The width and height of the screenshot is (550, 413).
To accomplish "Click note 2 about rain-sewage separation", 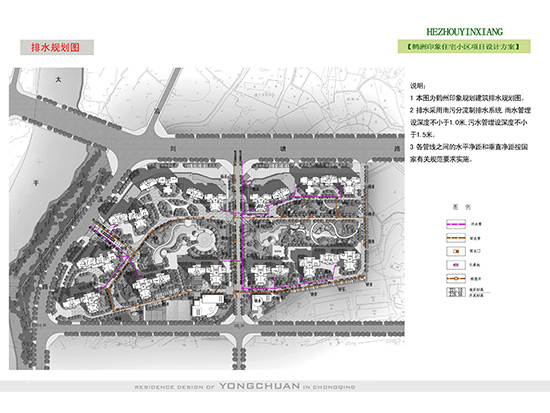I will (470, 122).
